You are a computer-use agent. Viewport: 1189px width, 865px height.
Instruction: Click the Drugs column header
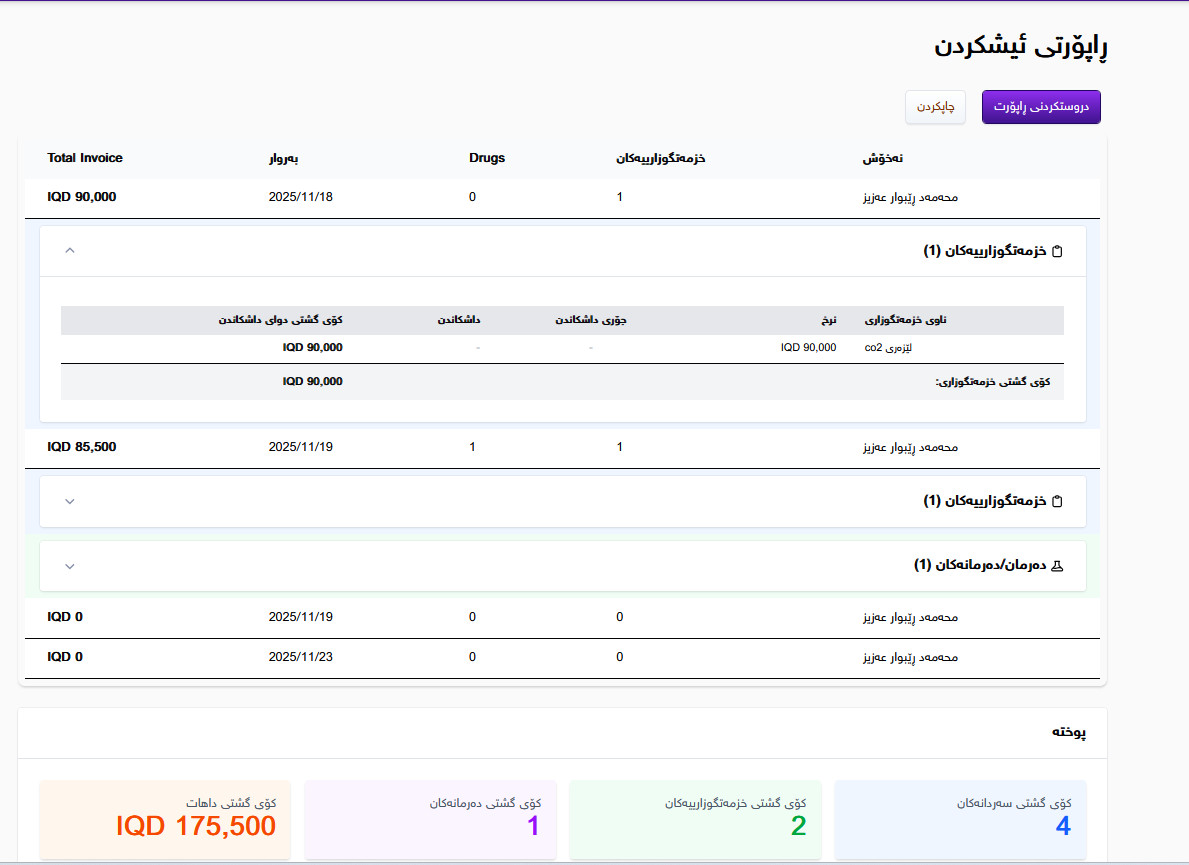pos(487,158)
